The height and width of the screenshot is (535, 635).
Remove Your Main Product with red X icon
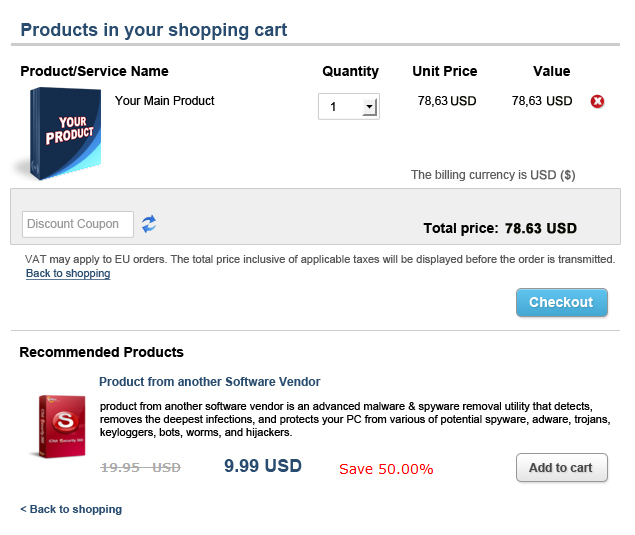[598, 101]
